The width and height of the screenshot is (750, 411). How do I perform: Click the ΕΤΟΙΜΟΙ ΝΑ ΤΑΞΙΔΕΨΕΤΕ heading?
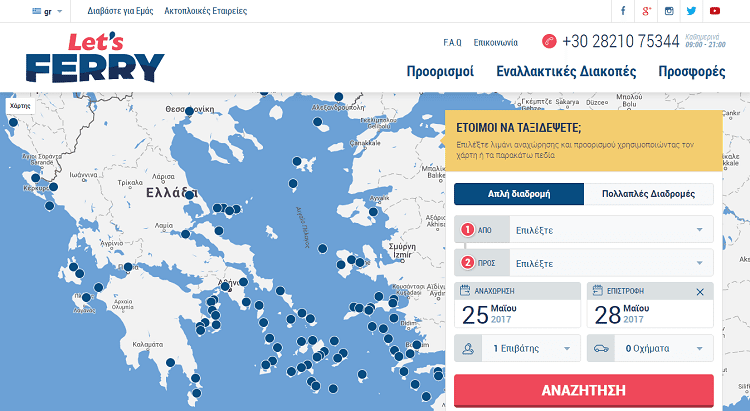(x=518, y=128)
